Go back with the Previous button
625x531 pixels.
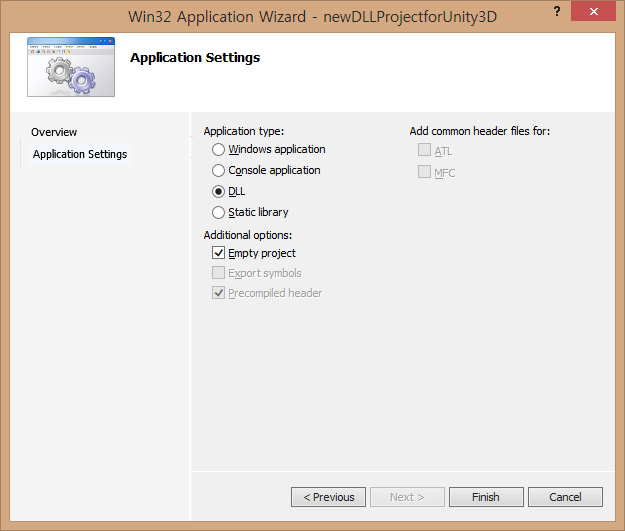click(328, 497)
